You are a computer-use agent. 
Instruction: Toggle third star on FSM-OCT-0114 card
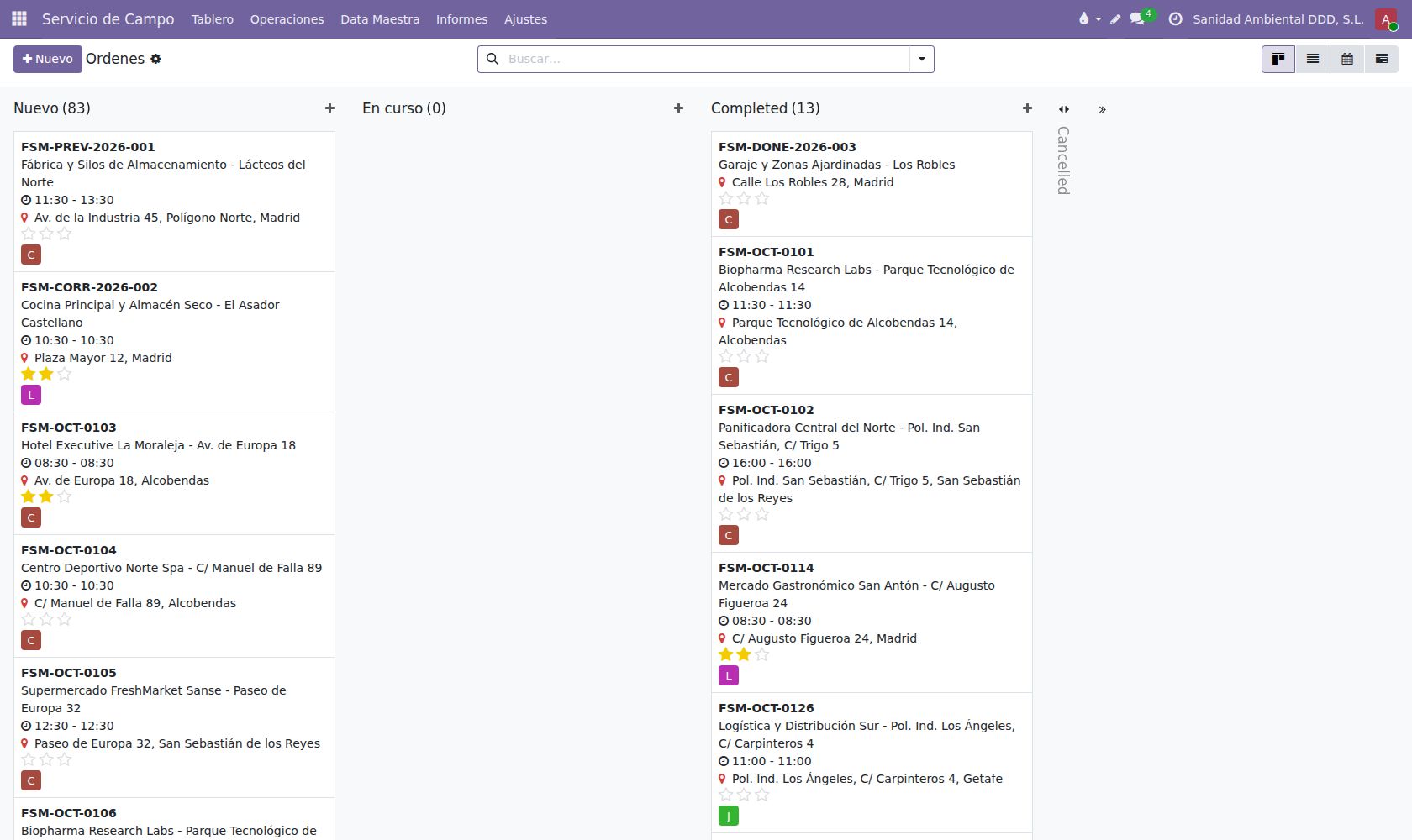[x=762, y=654]
